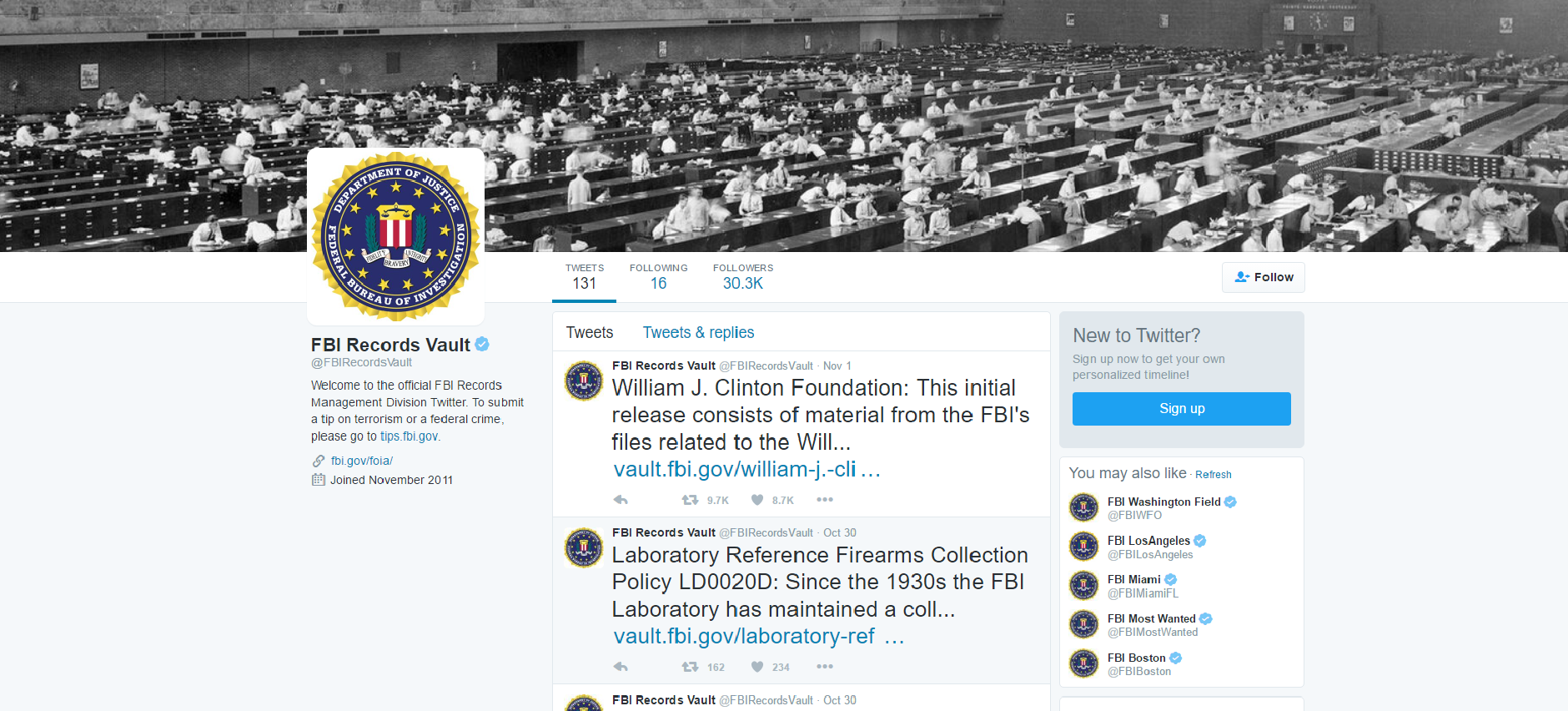
Task: Click the FBI Records Vault profile seal
Action: point(396,237)
